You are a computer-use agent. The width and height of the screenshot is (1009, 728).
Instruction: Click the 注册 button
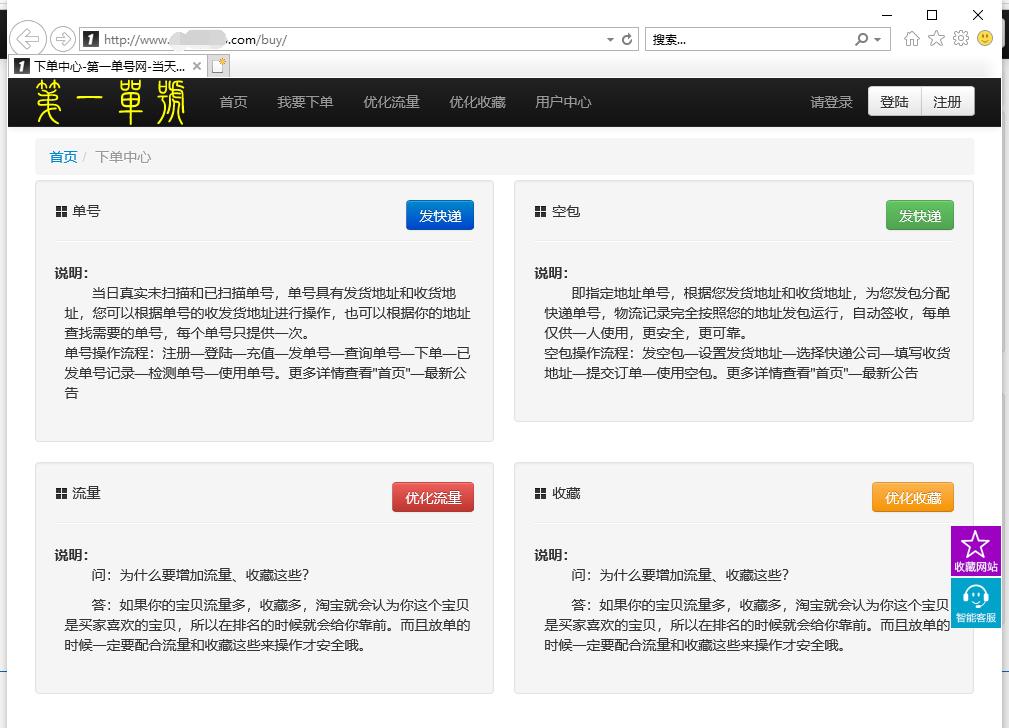click(949, 101)
